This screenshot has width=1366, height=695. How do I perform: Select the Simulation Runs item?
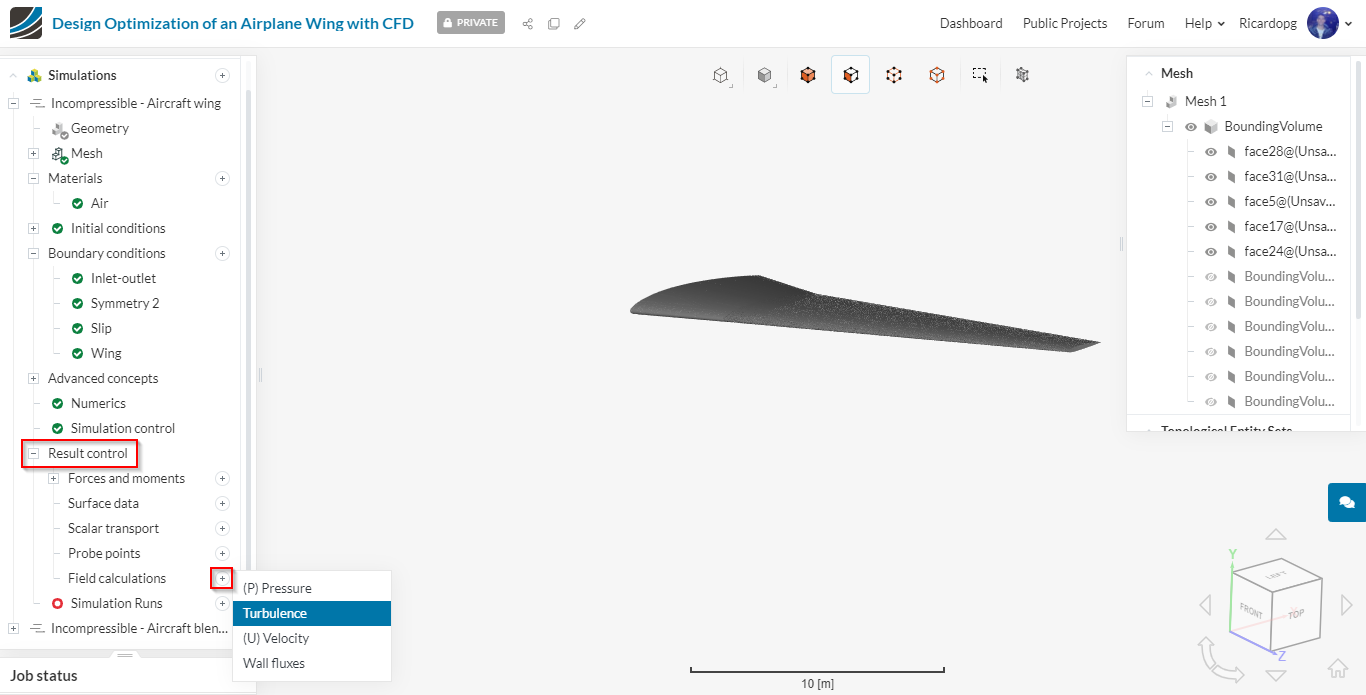[x=116, y=603]
